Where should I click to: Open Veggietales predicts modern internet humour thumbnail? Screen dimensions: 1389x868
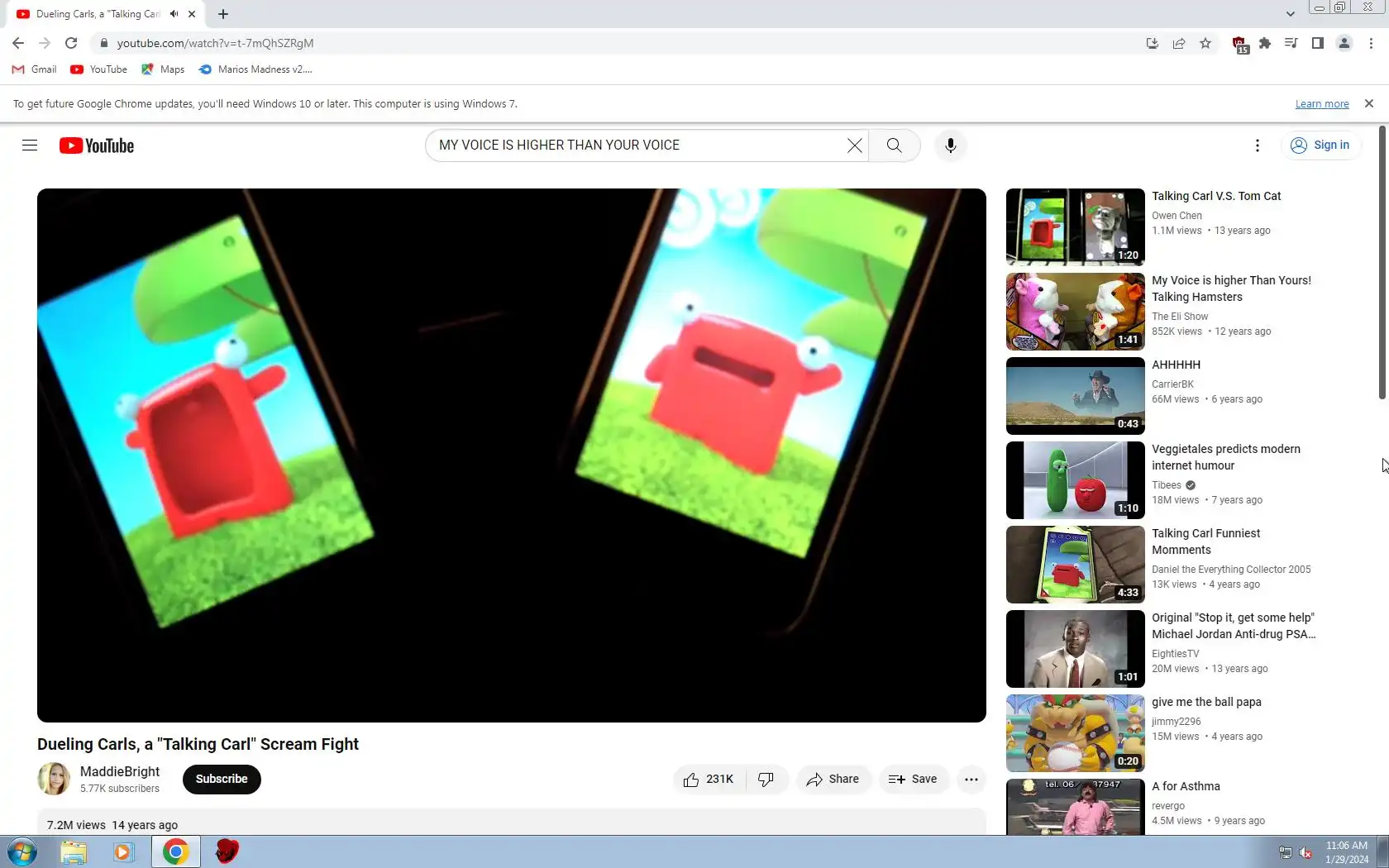click(x=1076, y=480)
